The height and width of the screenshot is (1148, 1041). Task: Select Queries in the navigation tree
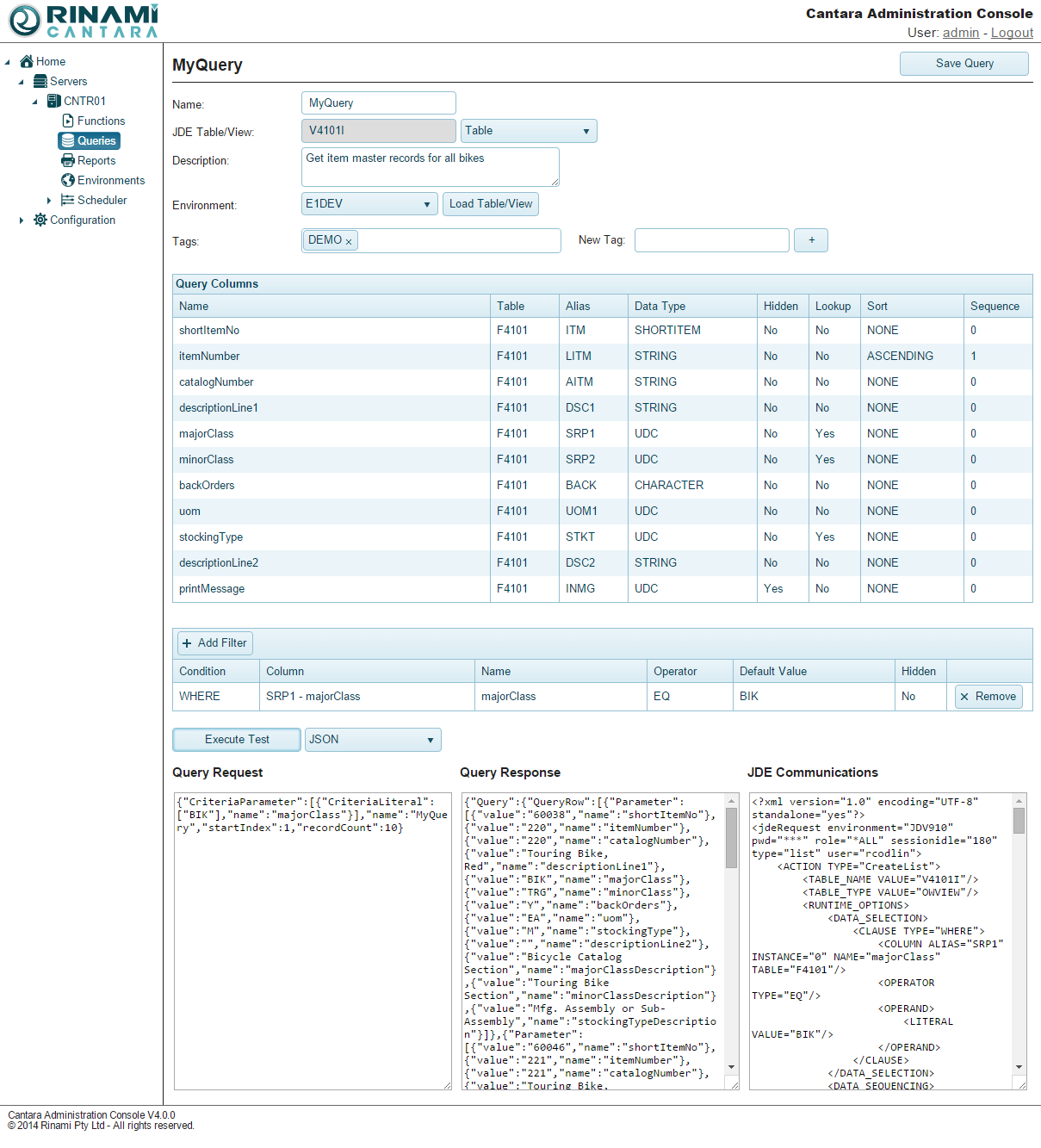click(x=89, y=140)
